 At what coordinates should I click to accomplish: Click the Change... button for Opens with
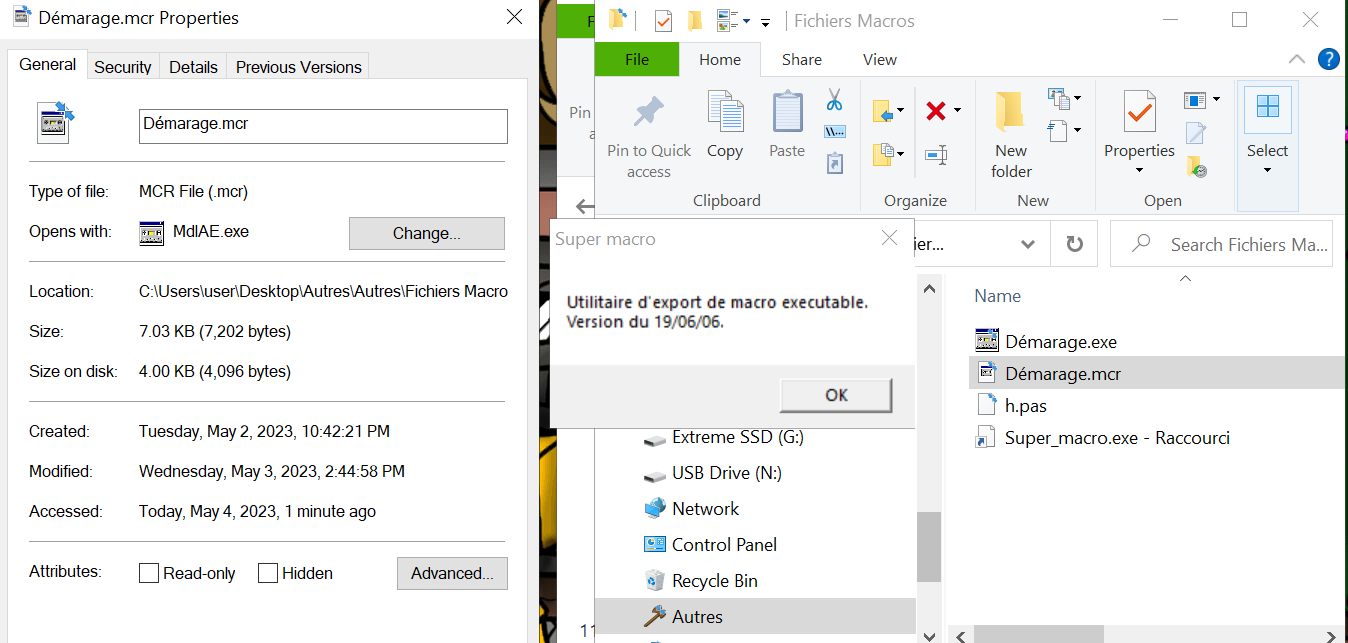426,233
